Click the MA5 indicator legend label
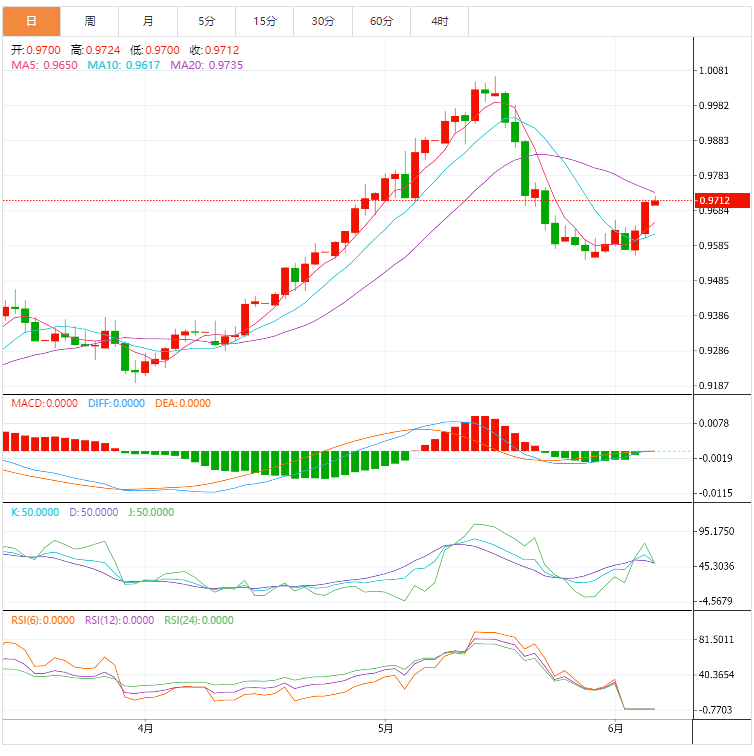The height and width of the screenshot is (756, 754). click(44, 65)
